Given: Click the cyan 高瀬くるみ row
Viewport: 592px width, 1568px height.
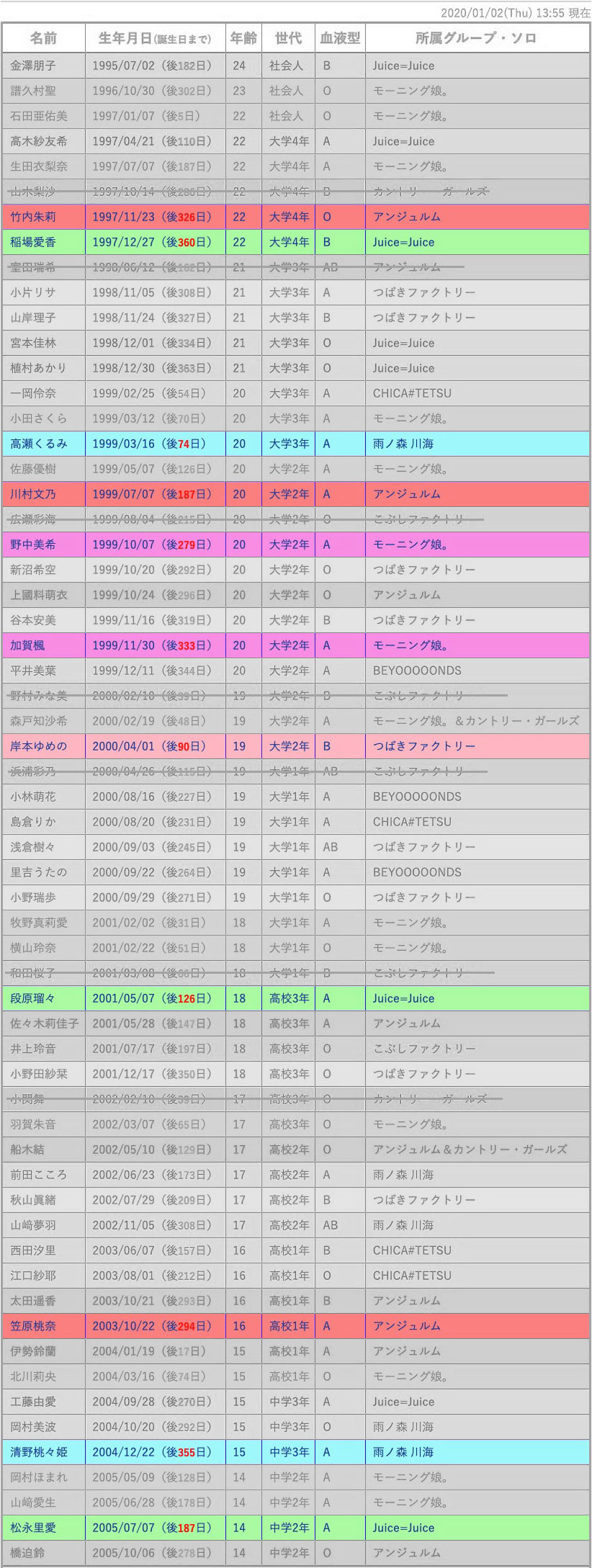Looking at the screenshot, I should 296,444.
